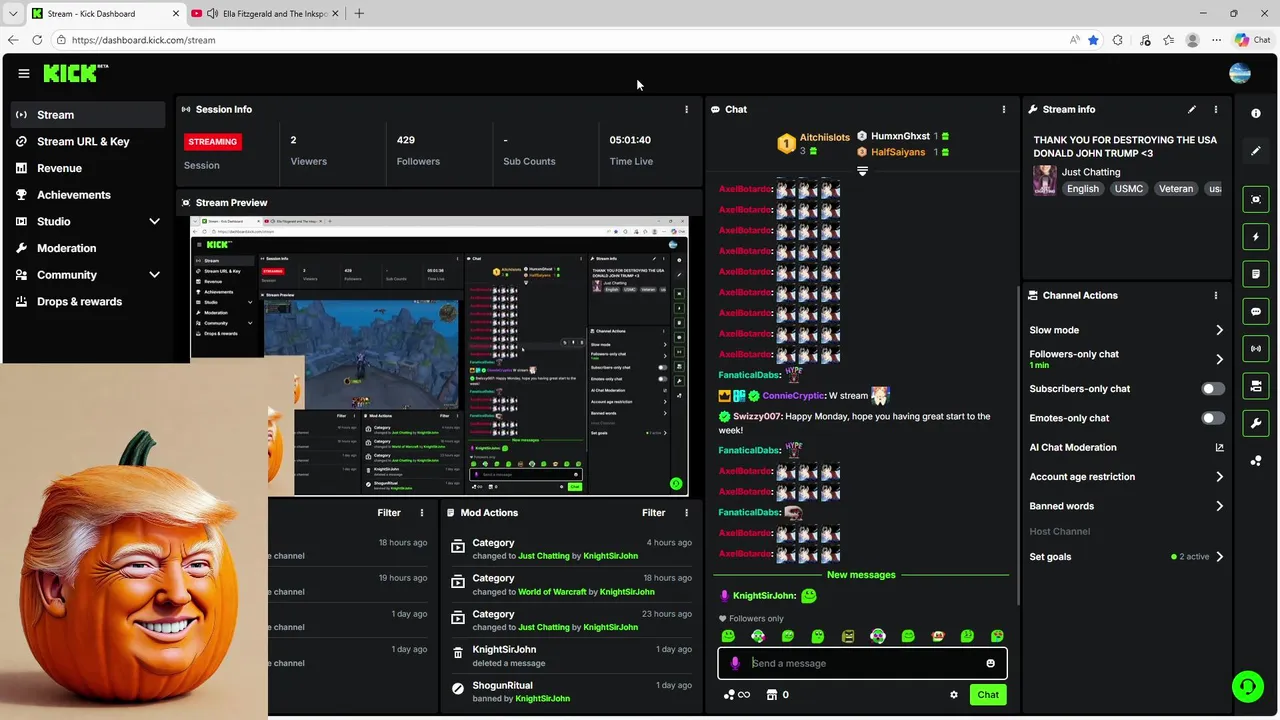Open Account age restriction chevron

tap(1219, 477)
